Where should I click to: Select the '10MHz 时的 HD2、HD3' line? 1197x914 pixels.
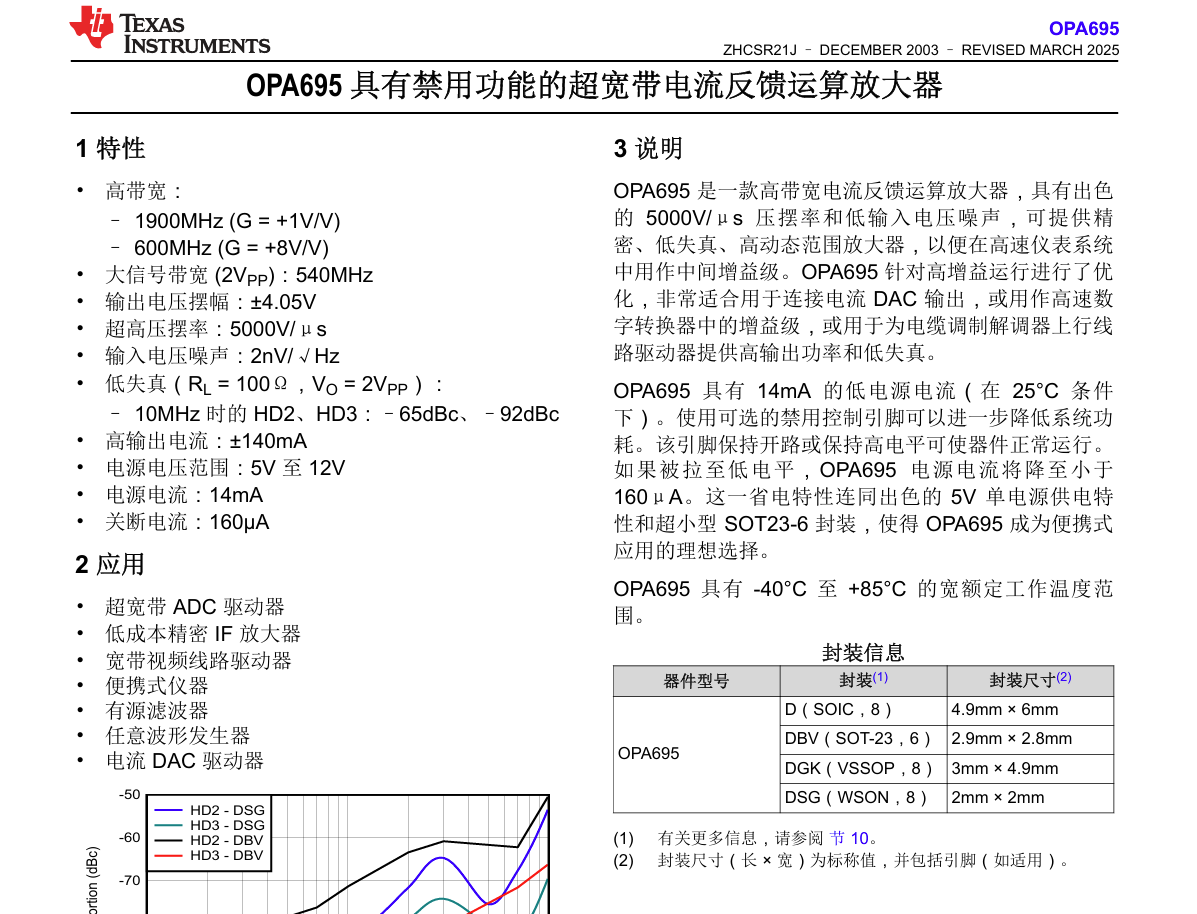pos(347,414)
